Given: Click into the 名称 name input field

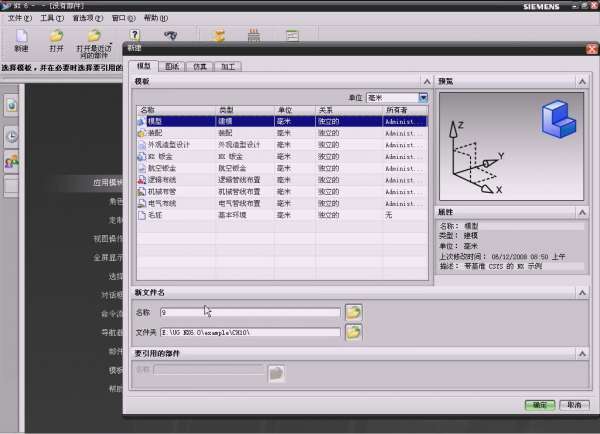Looking at the screenshot, I should [248, 312].
